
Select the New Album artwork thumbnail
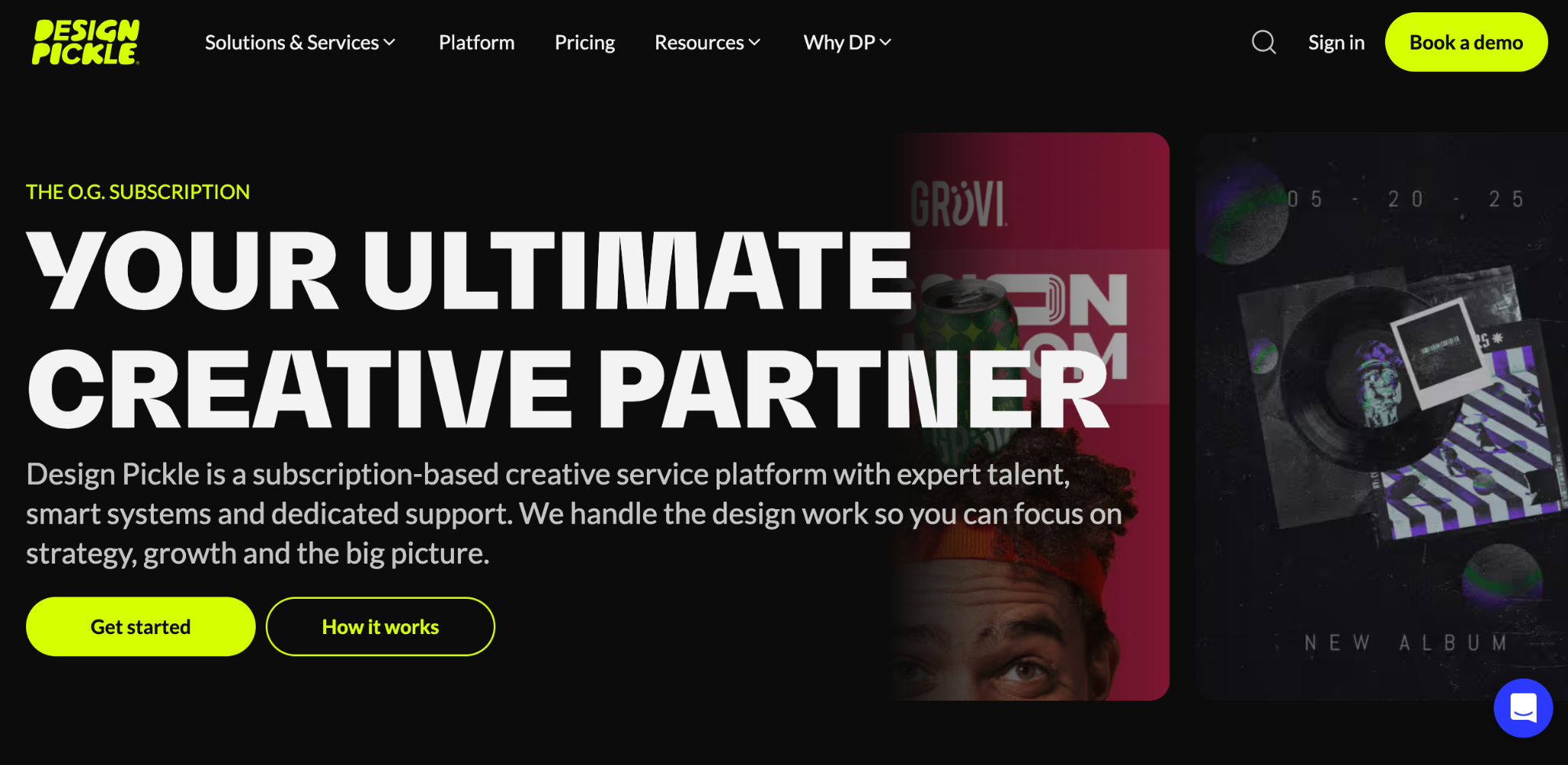[1381, 417]
